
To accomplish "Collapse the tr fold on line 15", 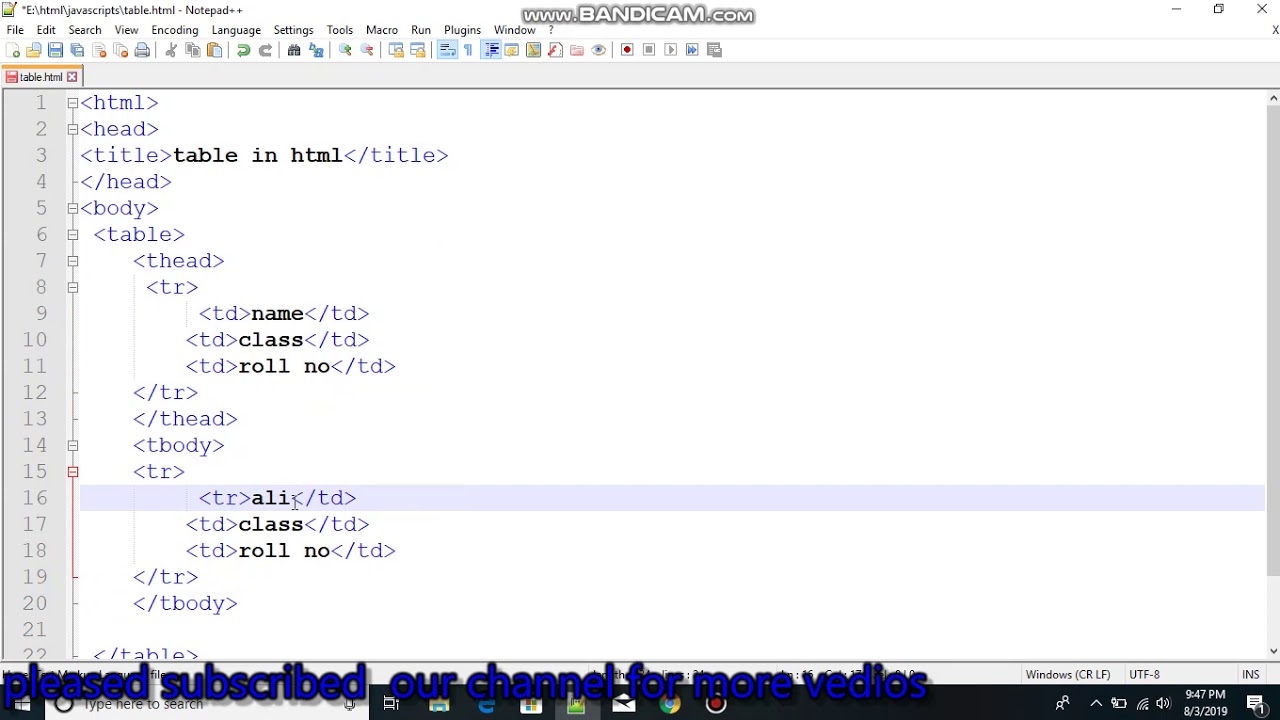I will pyautogui.click(x=72, y=472).
